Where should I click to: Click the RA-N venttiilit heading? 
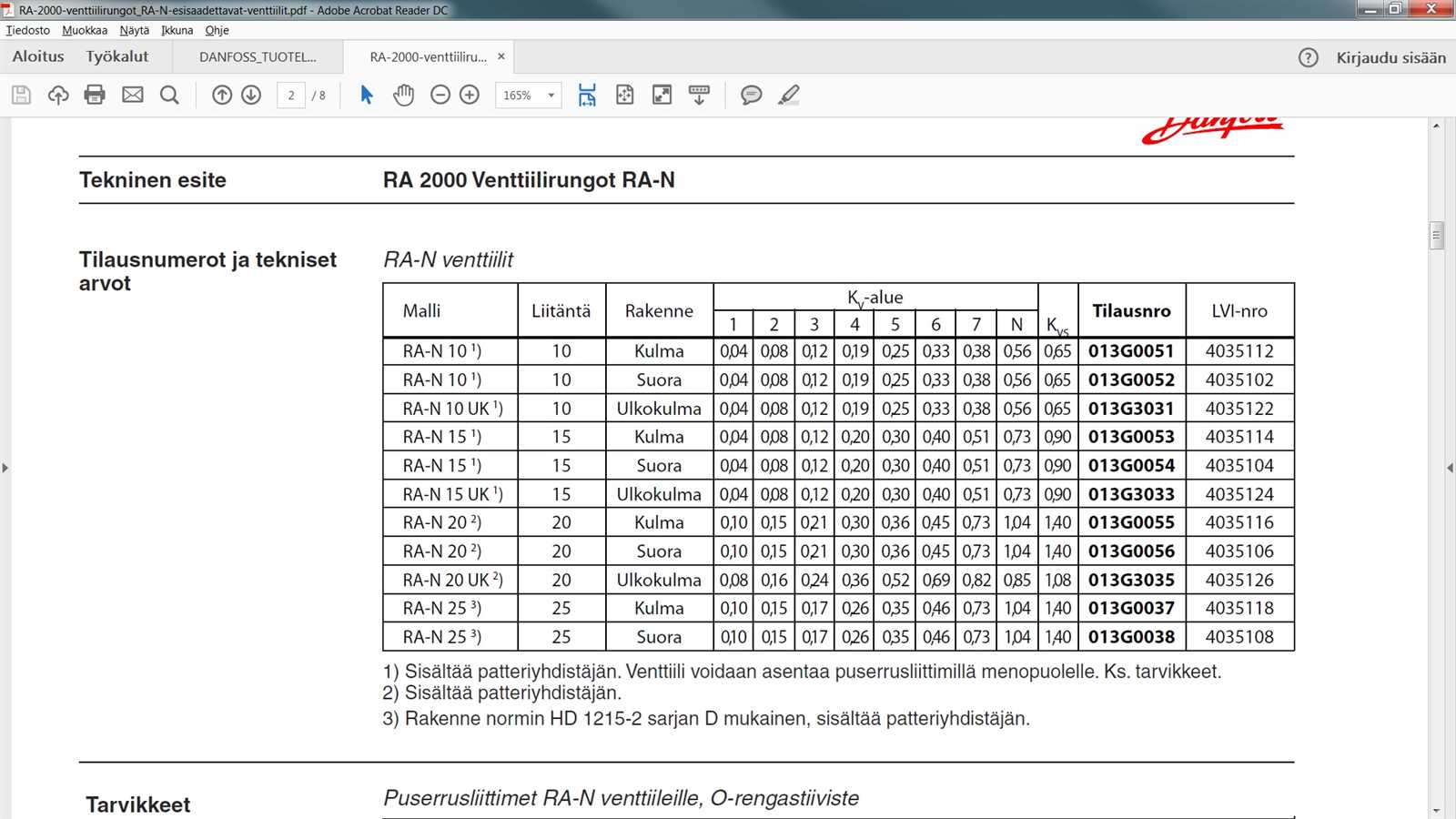pos(449,260)
